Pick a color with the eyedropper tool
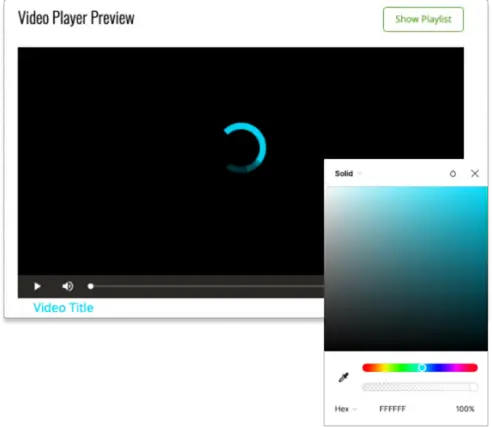 point(343,377)
